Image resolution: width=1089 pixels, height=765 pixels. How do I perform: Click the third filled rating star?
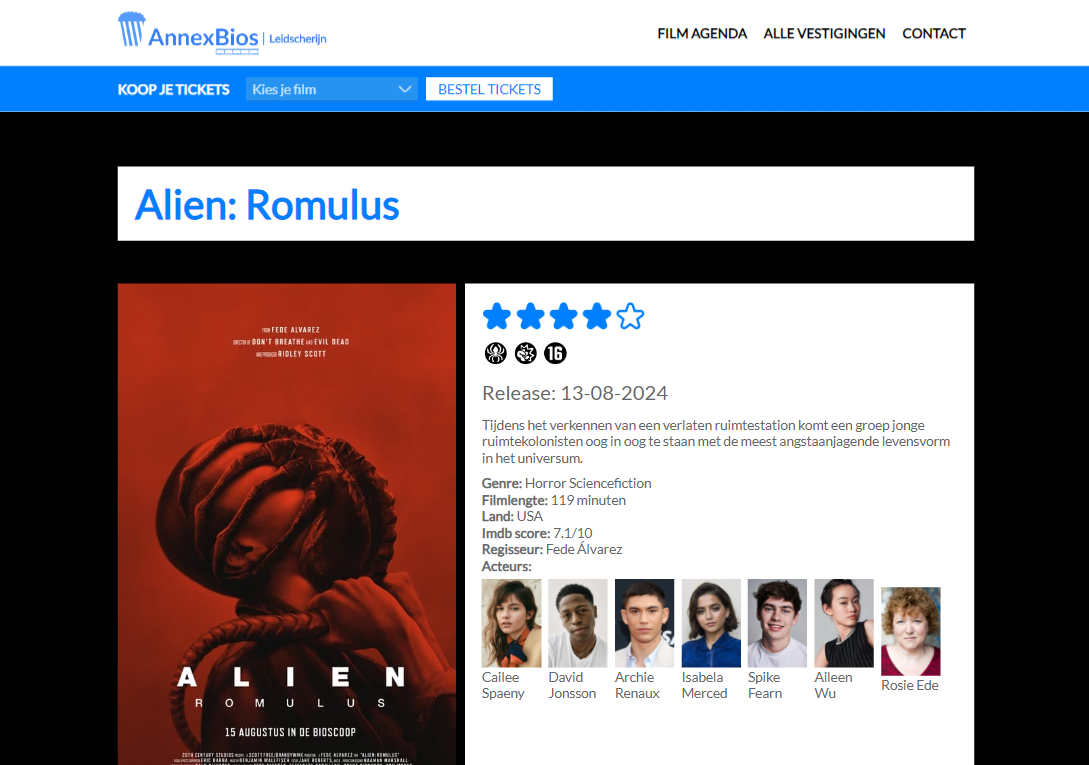coord(563,316)
